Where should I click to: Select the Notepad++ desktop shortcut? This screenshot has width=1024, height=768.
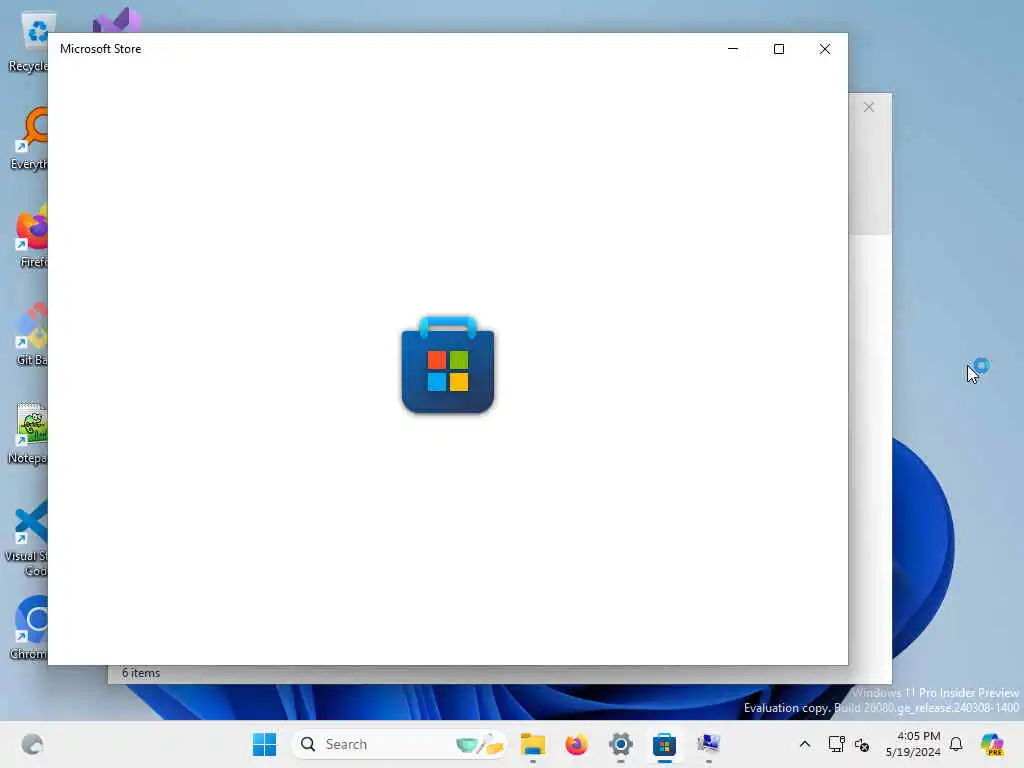[27, 433]
